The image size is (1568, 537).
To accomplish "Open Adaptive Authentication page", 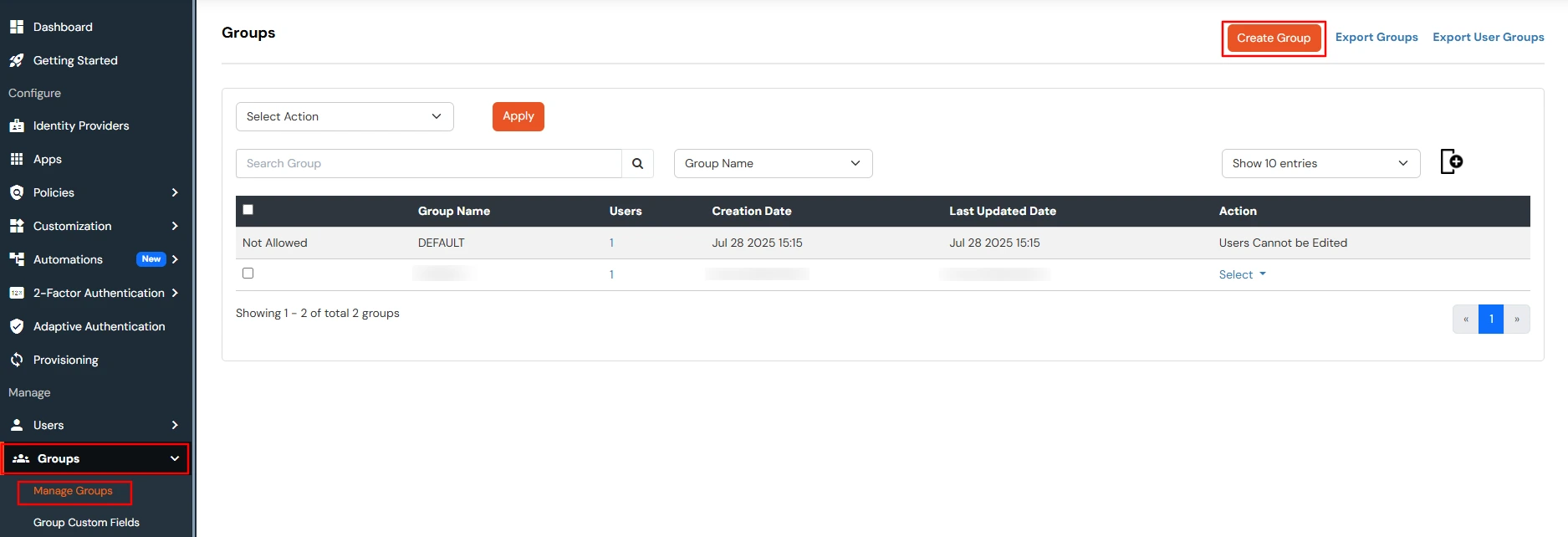I will (99, 326).
